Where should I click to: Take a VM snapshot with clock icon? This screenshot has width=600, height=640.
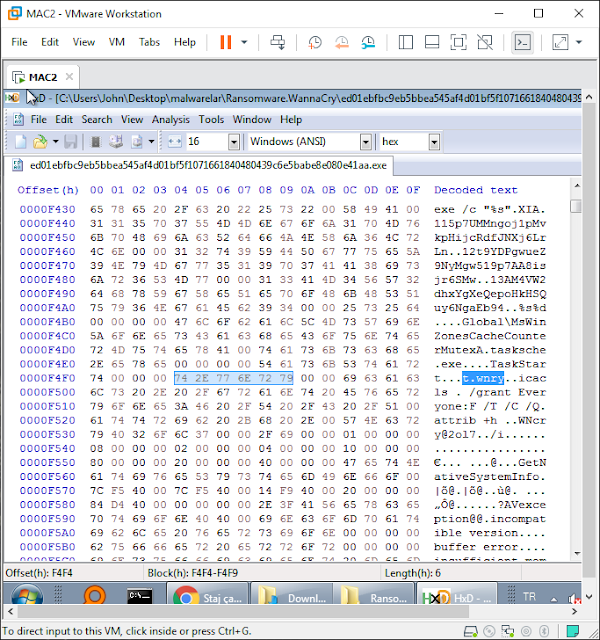click(315, 42)
